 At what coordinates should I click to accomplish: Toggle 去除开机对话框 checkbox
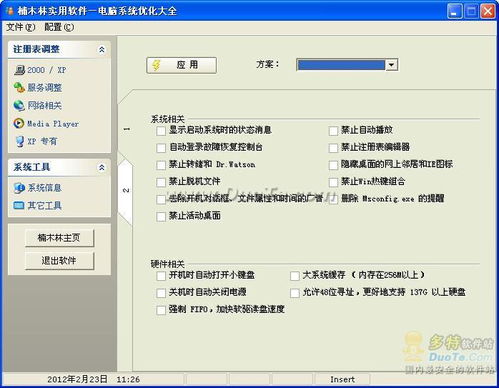click(161, 199)
